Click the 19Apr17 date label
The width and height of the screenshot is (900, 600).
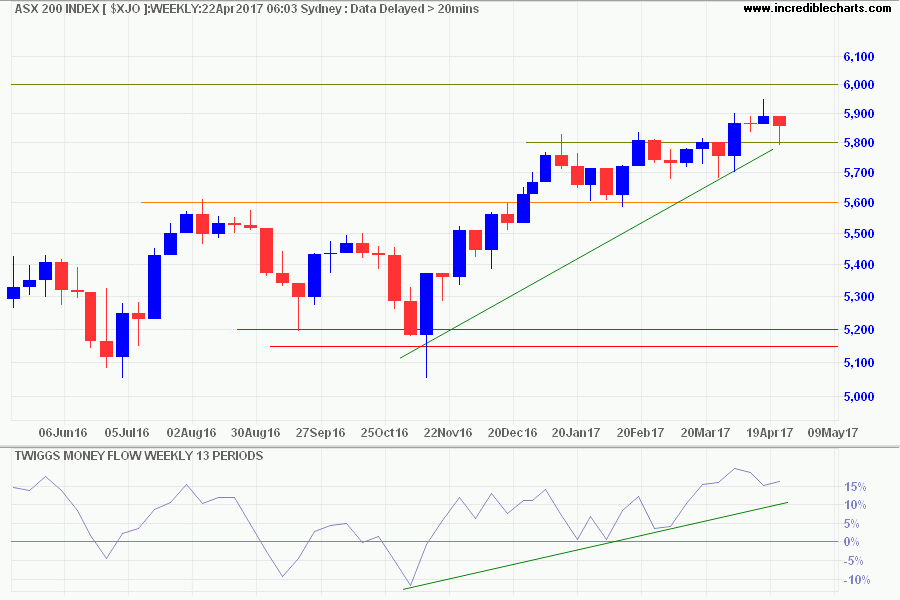tap(769, 432)
